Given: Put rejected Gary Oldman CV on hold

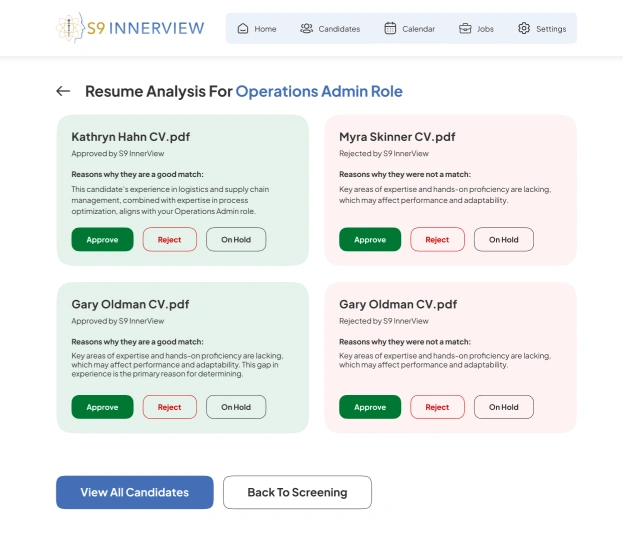Looking at the screenshot, I should (504, 407).
